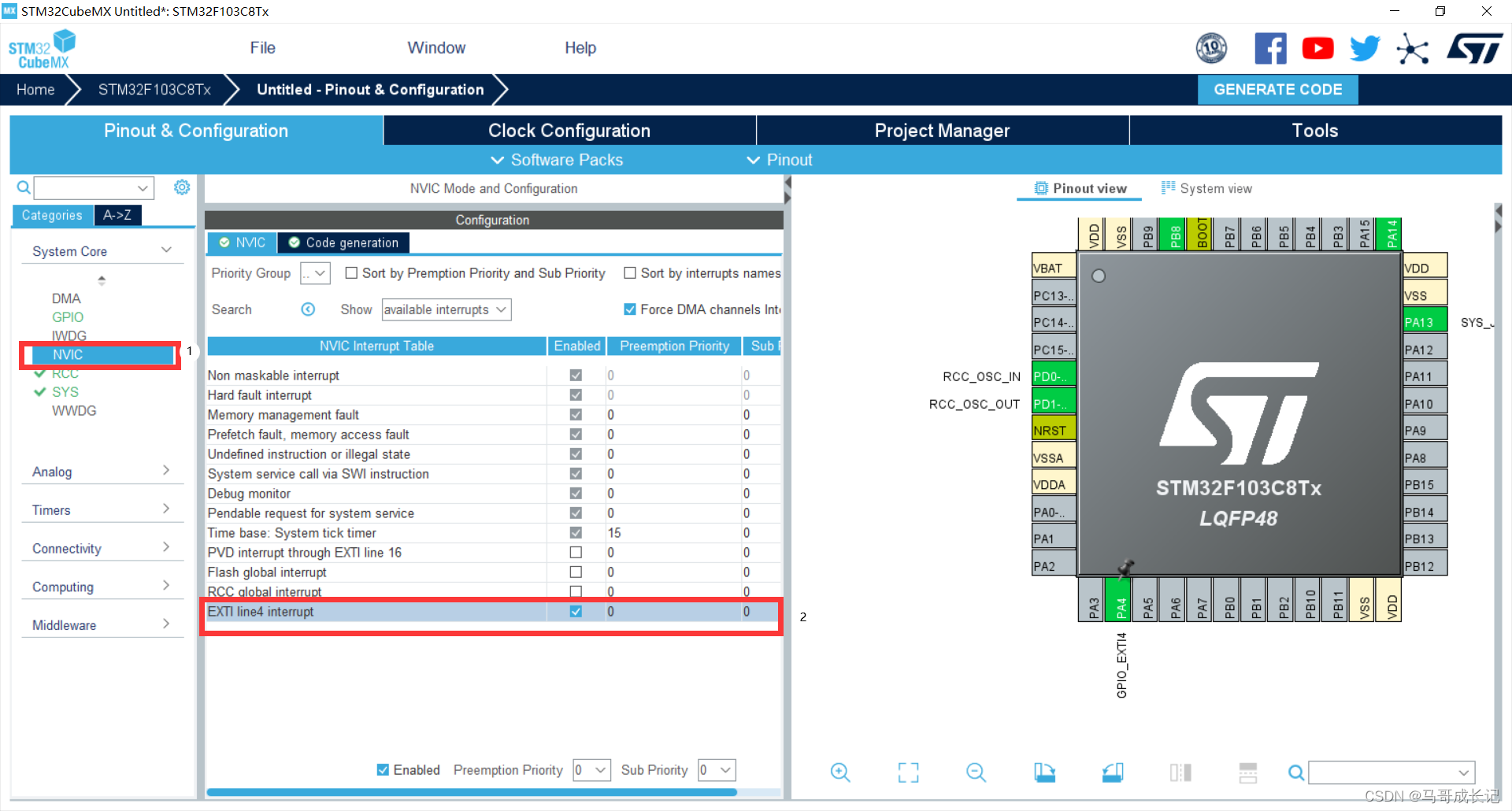Click the green PB8 pin

tap(1173, 235)
